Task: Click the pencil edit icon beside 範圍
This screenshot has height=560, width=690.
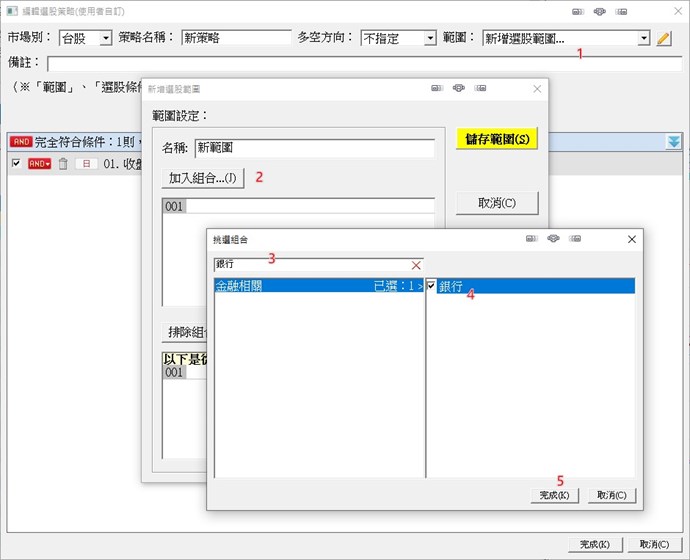Action: [665, 38]
